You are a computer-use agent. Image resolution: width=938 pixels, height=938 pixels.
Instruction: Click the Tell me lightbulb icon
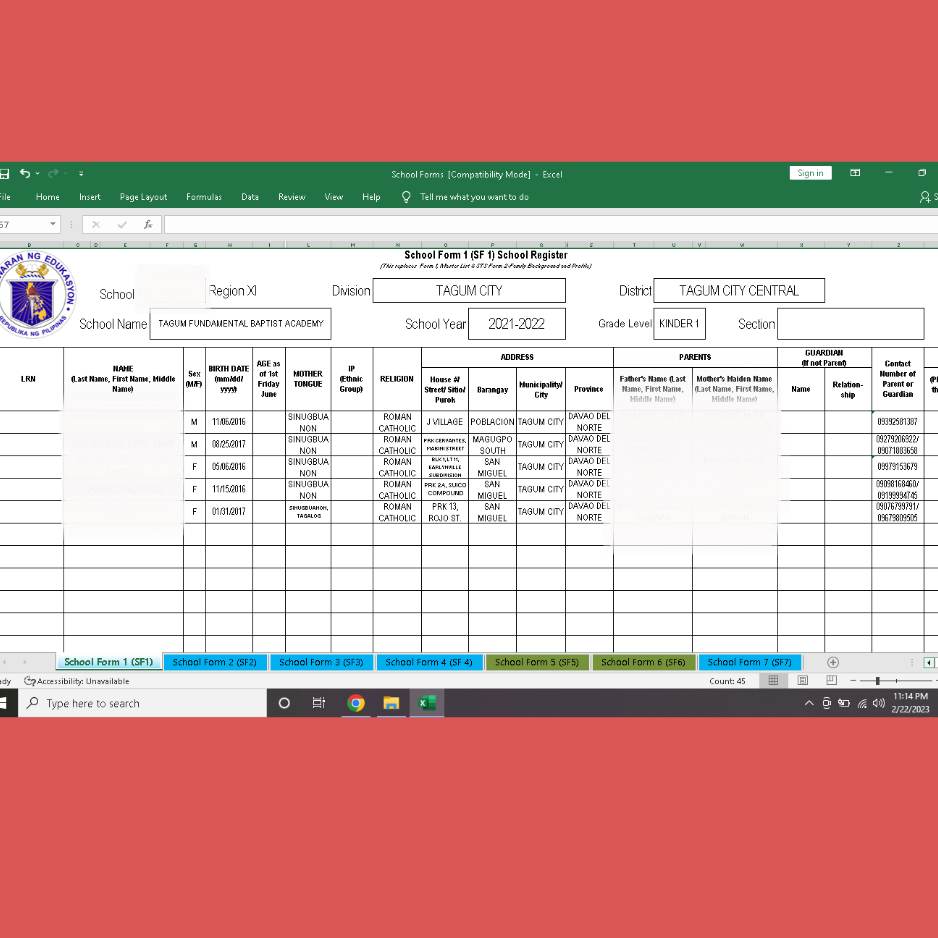tap(406, 196)
